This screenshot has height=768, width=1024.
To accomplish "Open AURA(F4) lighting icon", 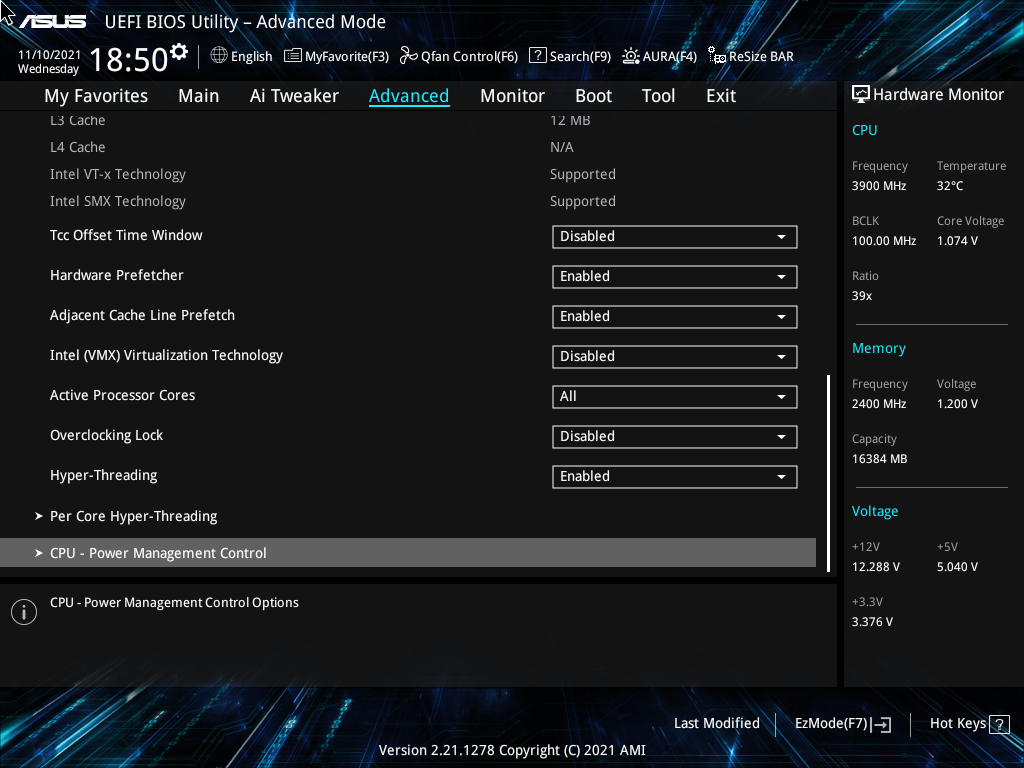I will pyautogui.click(x=631, y=56).
